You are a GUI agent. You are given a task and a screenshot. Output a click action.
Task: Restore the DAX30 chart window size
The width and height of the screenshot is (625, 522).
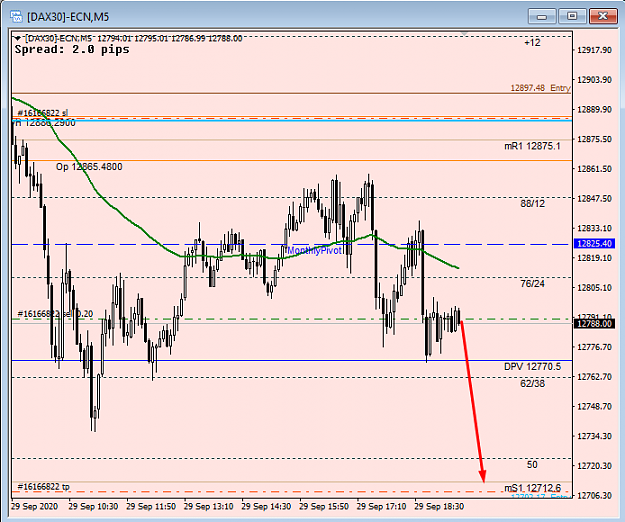pos(572,16)
